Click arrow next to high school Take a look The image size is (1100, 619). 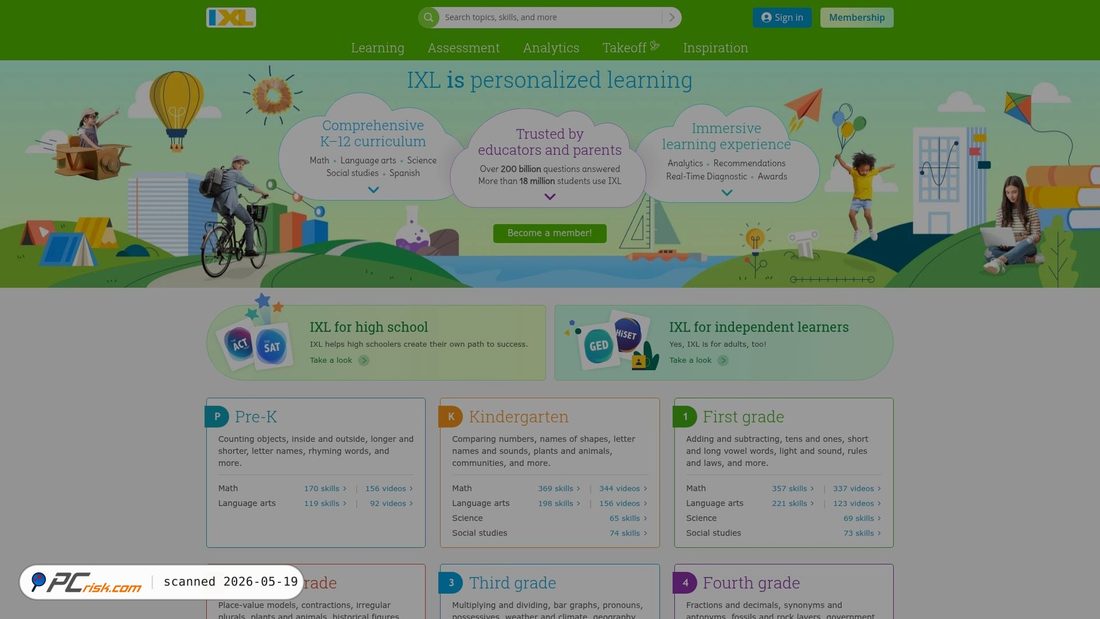click(363, 360)
